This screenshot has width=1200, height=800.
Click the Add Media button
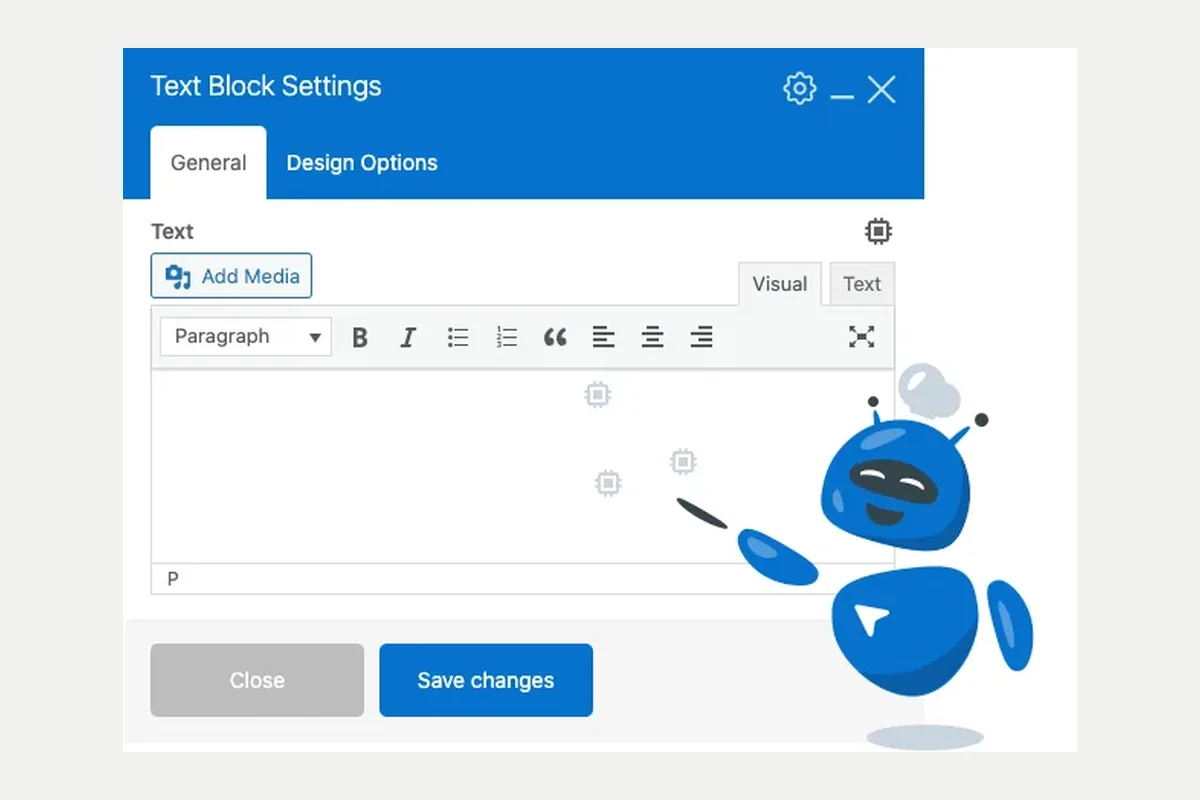[231, 276]
